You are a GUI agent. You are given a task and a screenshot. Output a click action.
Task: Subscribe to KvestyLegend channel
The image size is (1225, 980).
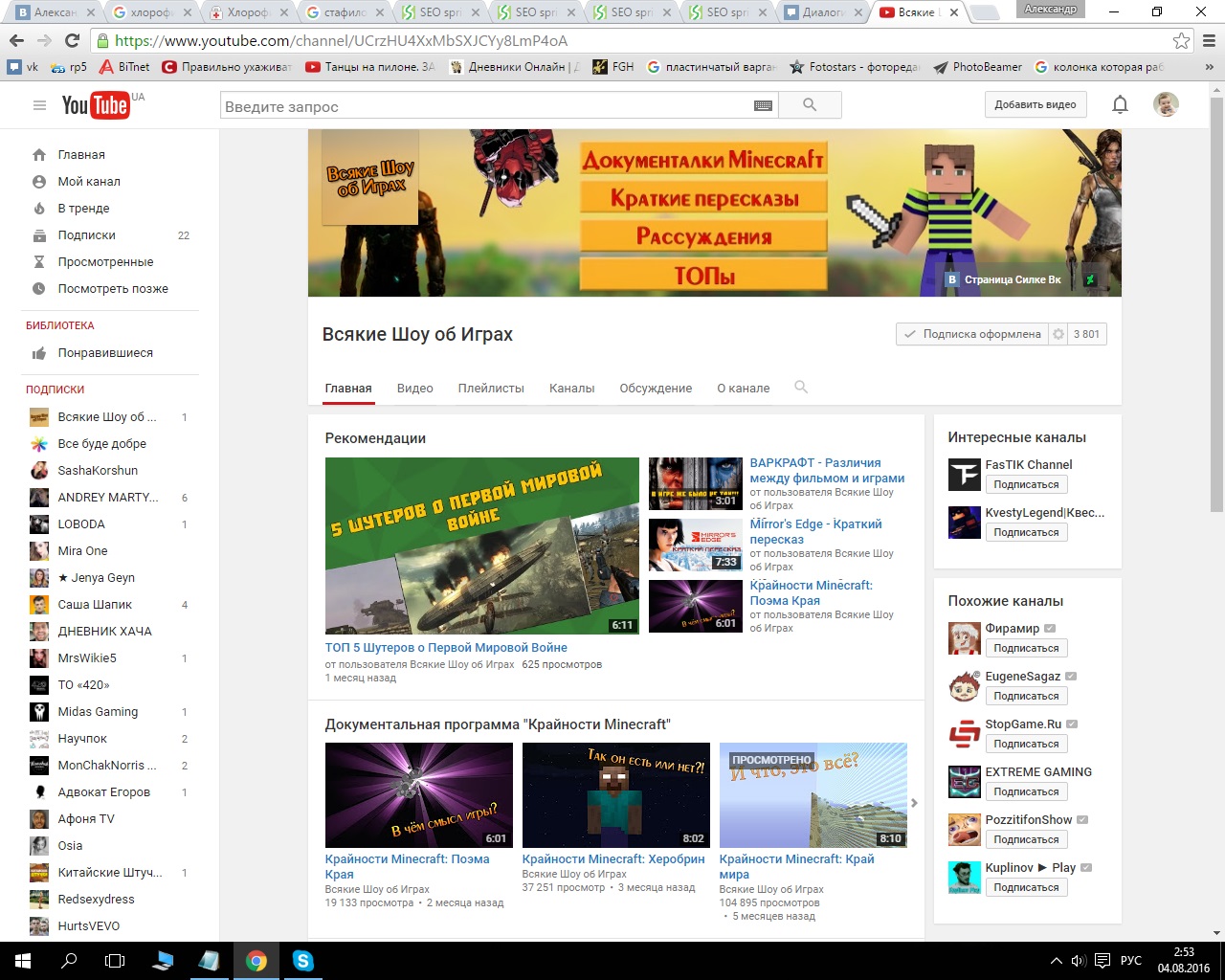point(1026,533)
